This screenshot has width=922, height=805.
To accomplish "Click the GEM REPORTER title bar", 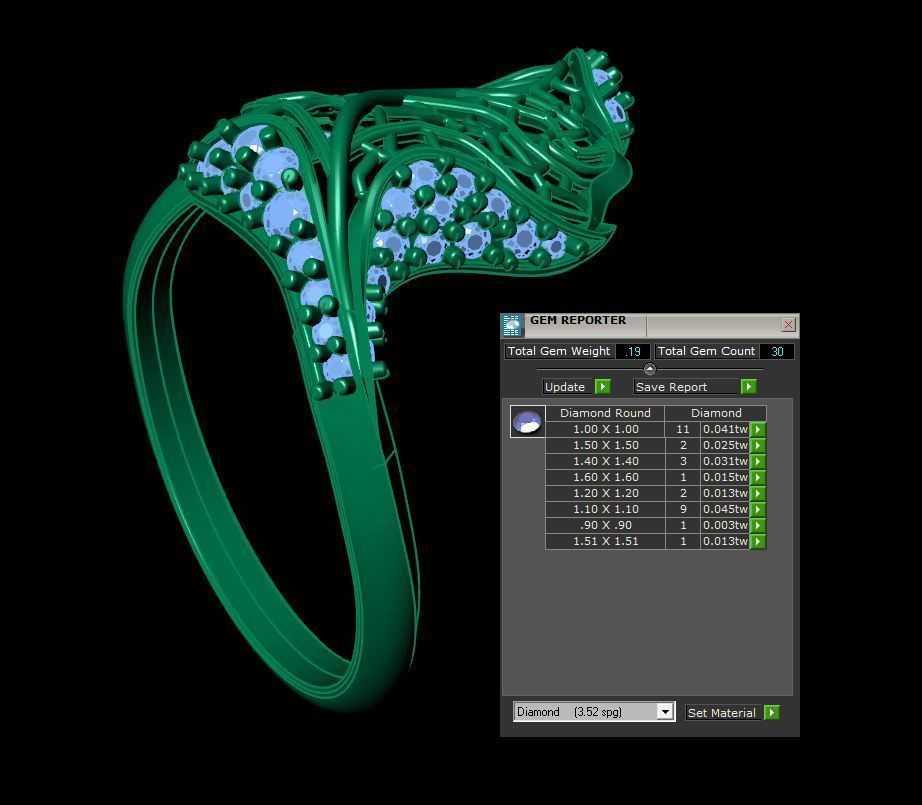I will tap(650, 325).
